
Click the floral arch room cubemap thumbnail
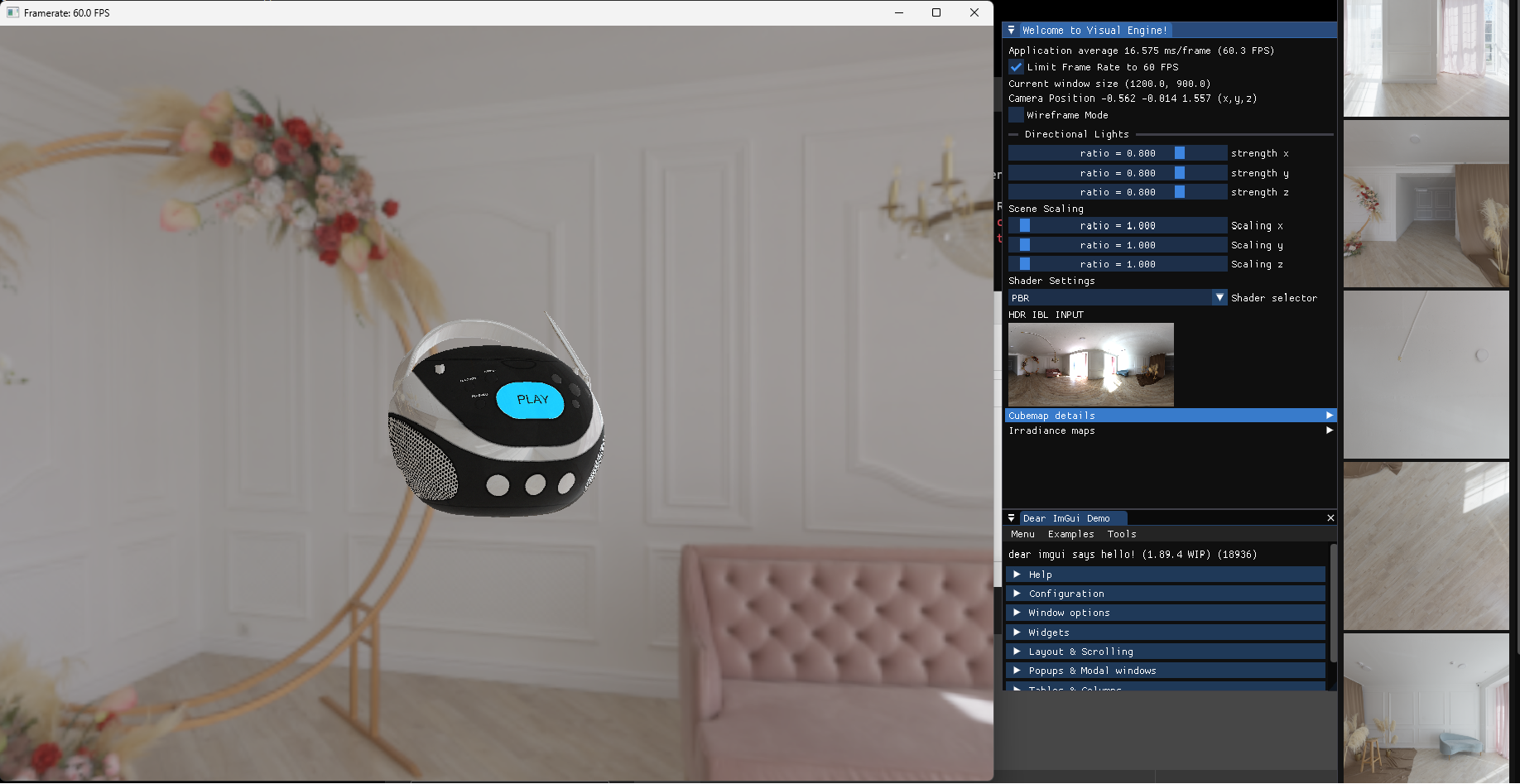pyautogui.click(x=1426, y=204)
